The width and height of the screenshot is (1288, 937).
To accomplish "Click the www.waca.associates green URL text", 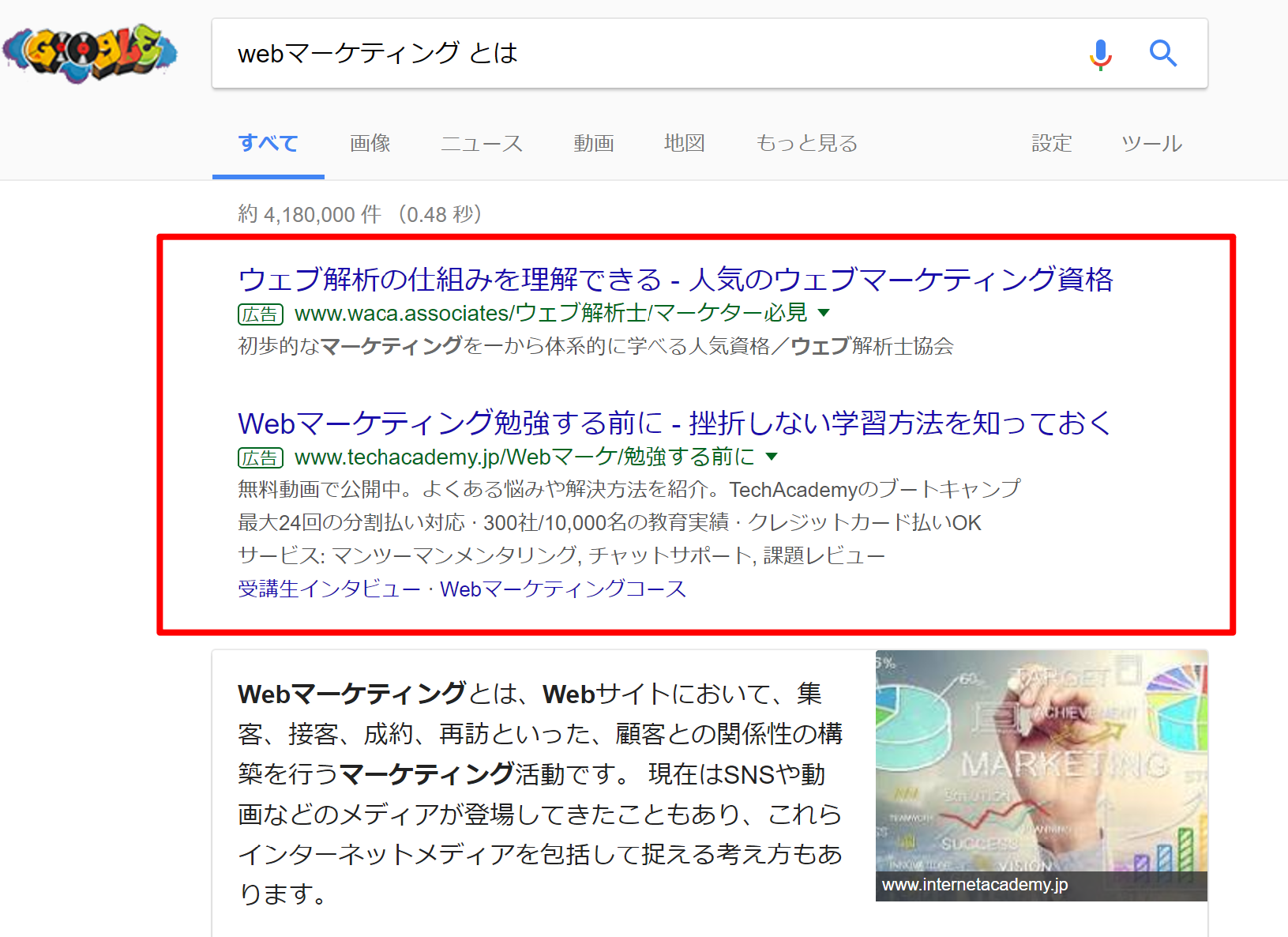I will tap(551, 314).
